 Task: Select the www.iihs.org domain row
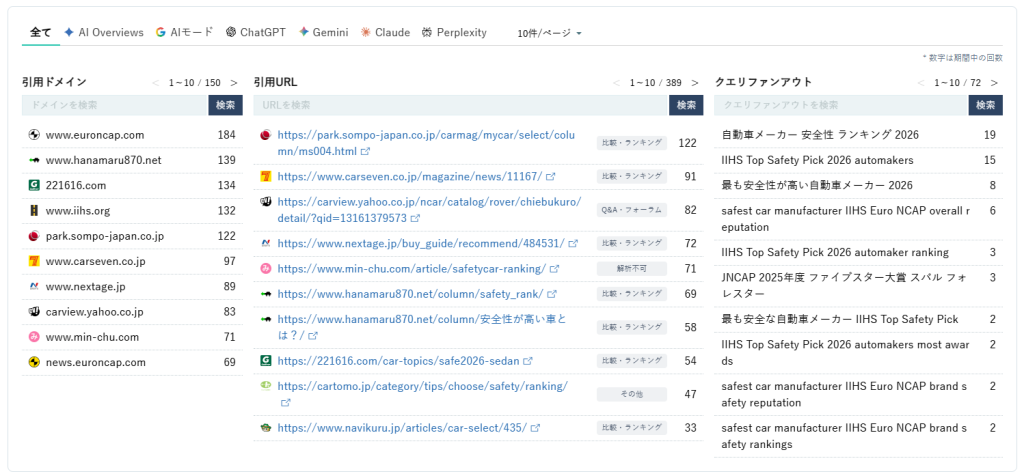click(132, 211)
